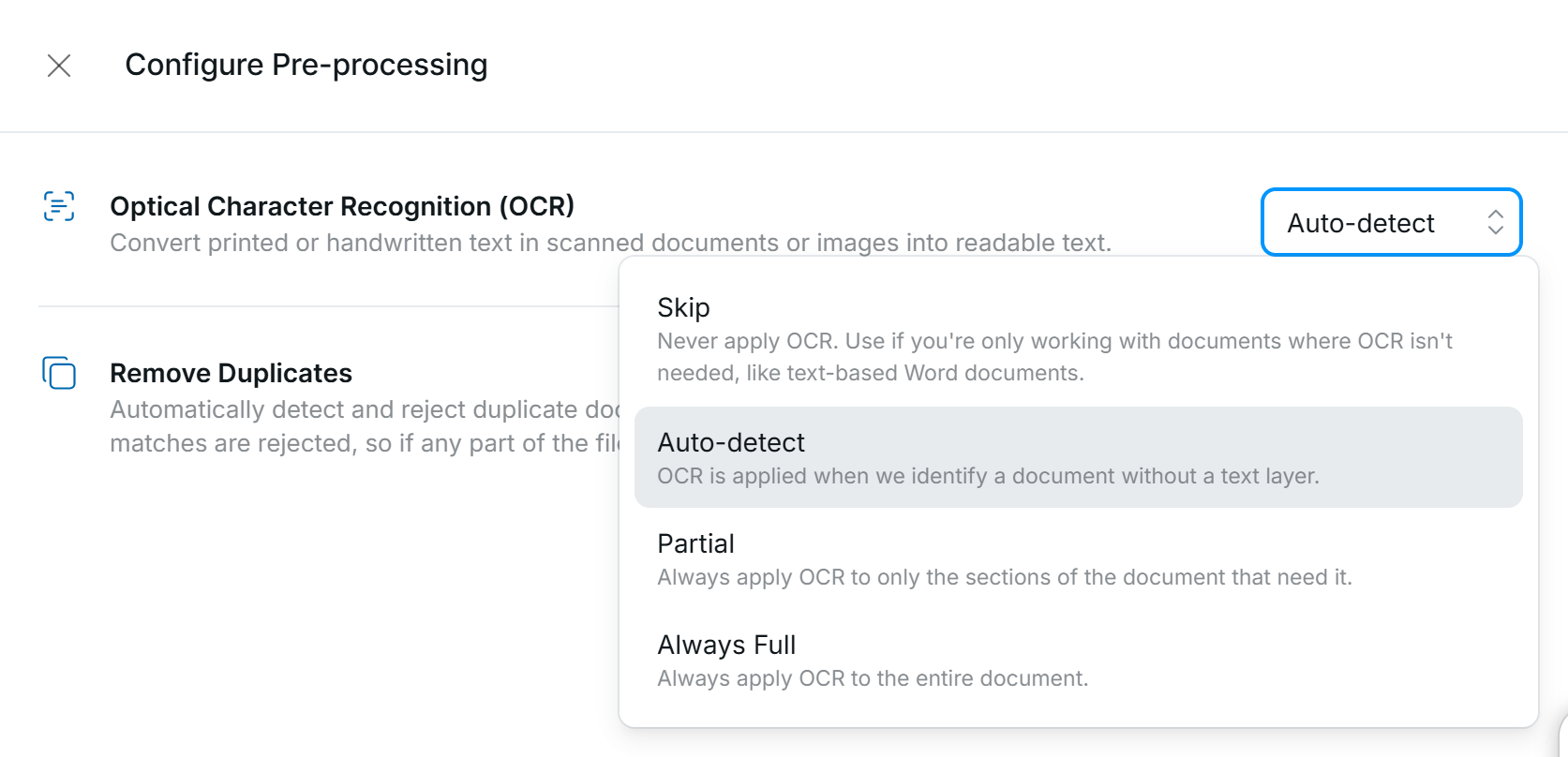Screen dimensions: 1568x757
Task: Click the blue-outlined OCR selection box
Action: [1391, 222]
